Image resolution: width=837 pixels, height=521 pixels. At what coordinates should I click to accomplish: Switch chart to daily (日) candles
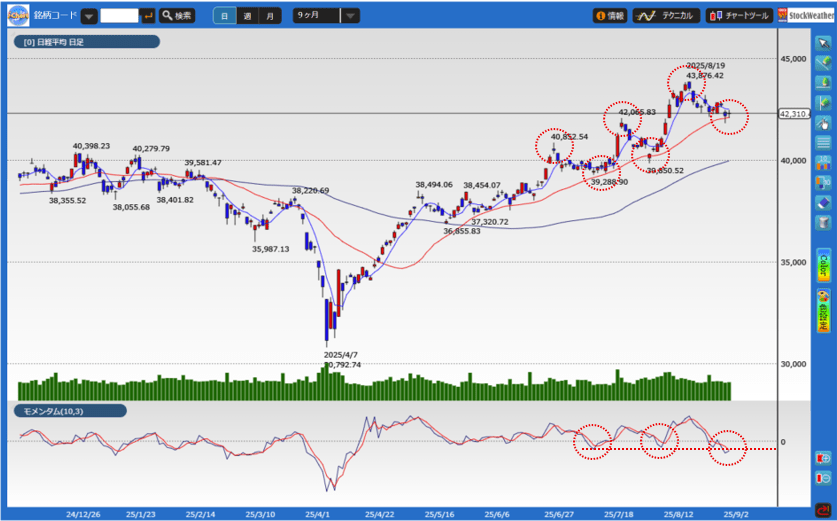point(224,16)
